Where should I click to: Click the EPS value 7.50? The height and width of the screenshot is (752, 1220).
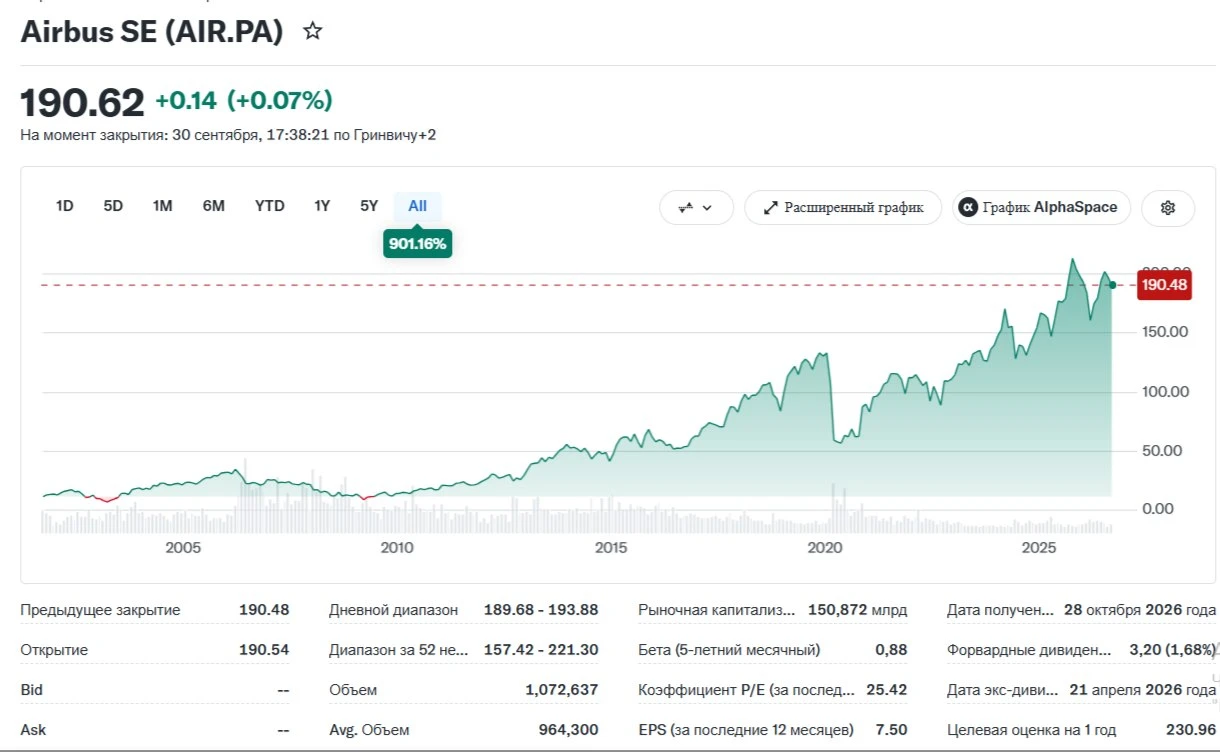891,730
